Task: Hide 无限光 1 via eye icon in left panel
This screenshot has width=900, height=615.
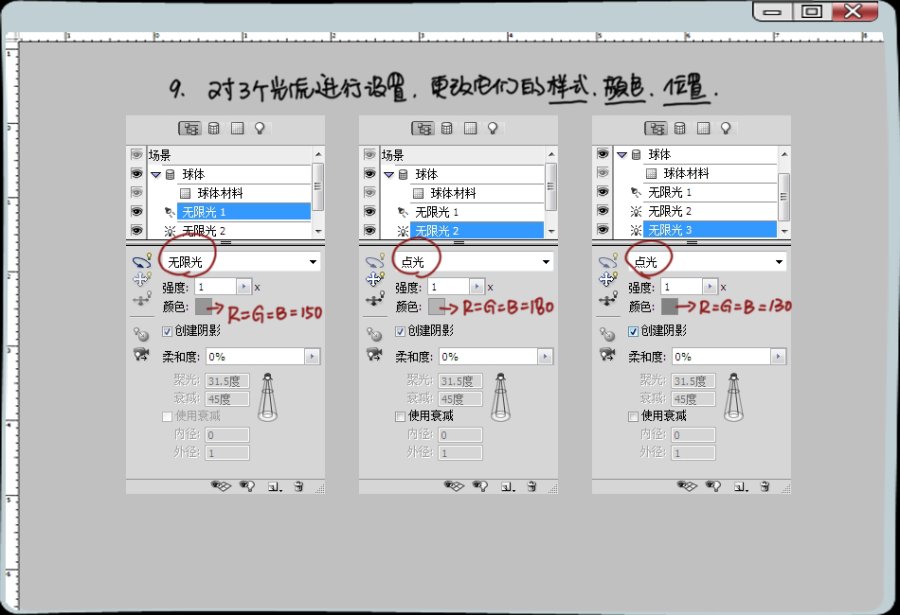Action: coord(136,211)
